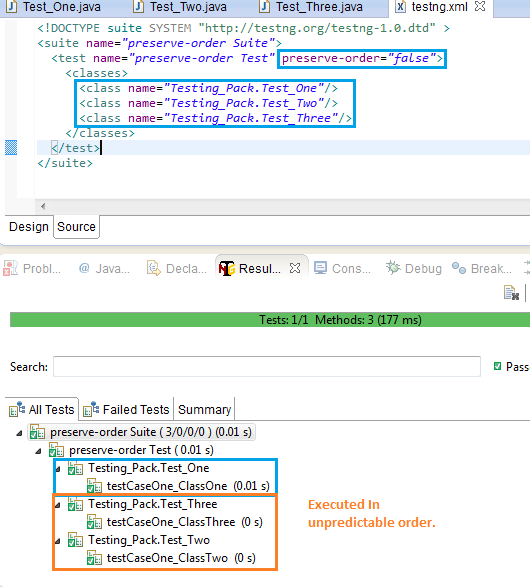The width and height of the screenshot is (530, 587).
Task: Select the testng.xml editor tab
Action: click(x=439, y=7)
